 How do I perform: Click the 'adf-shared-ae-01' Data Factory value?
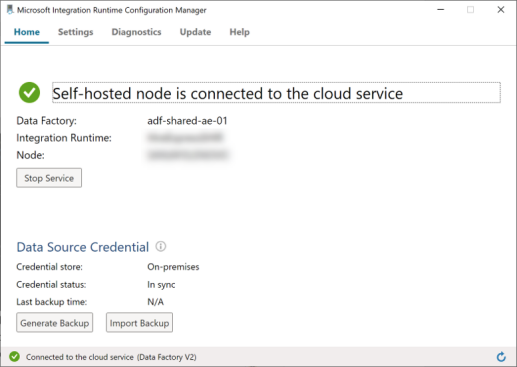pyautogui.click(x=187, y=120)
